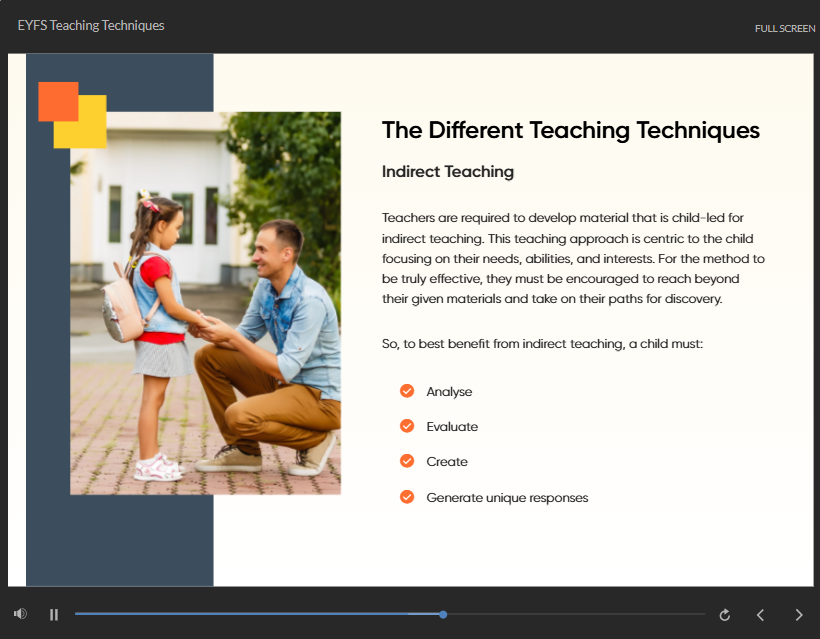820x639 pixels.
Task: Seek to the start of the timeline
Action: (78, 614)
